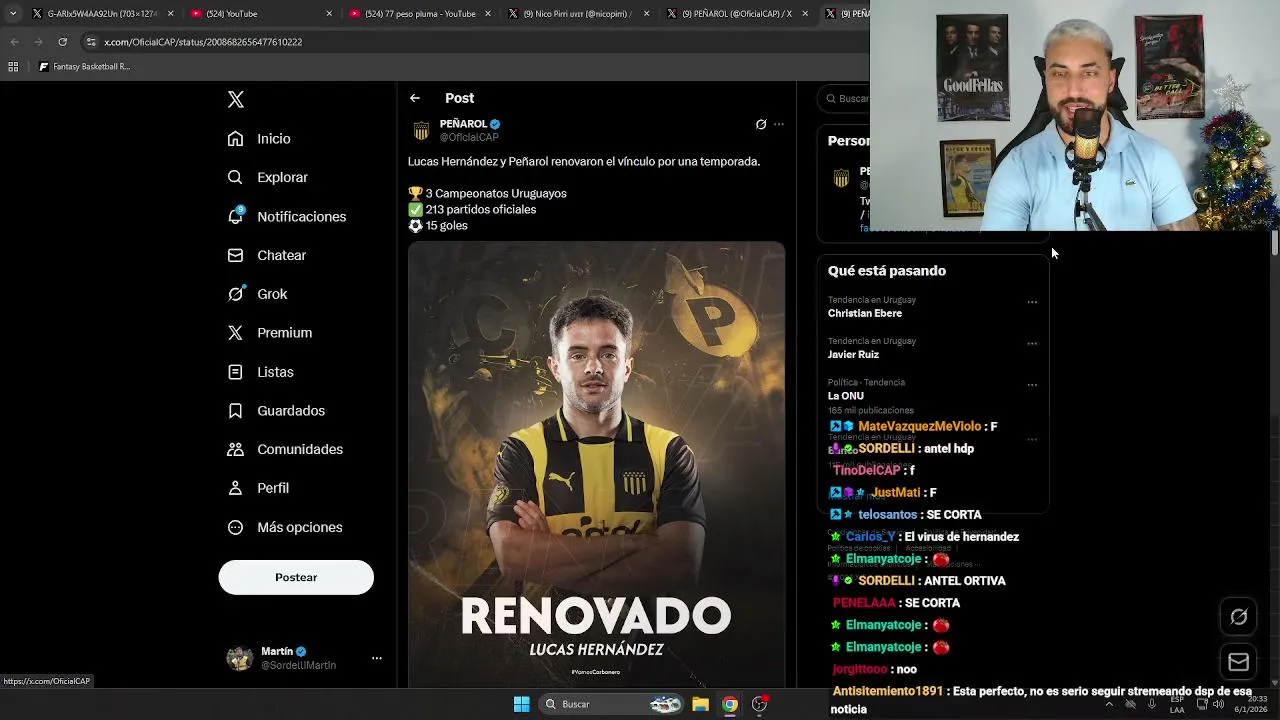
Task: Open Martín profile avatar at bottom
Action: point(240,658)
